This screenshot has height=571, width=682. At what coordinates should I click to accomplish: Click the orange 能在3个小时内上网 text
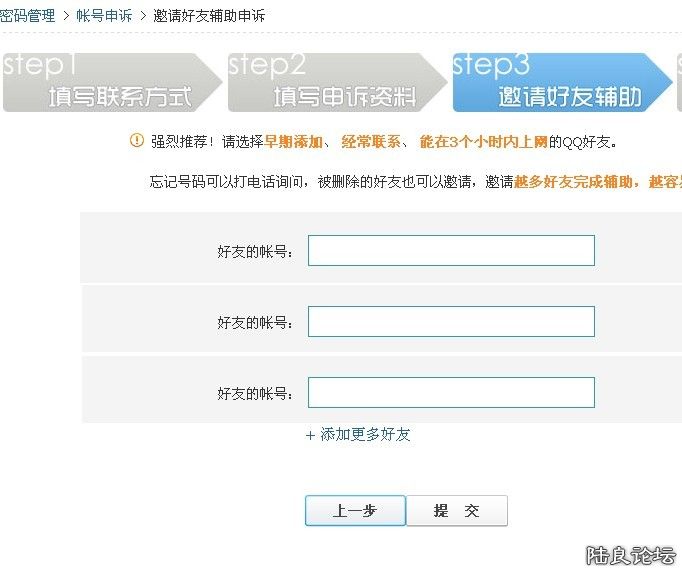click(x=483, y=142)
